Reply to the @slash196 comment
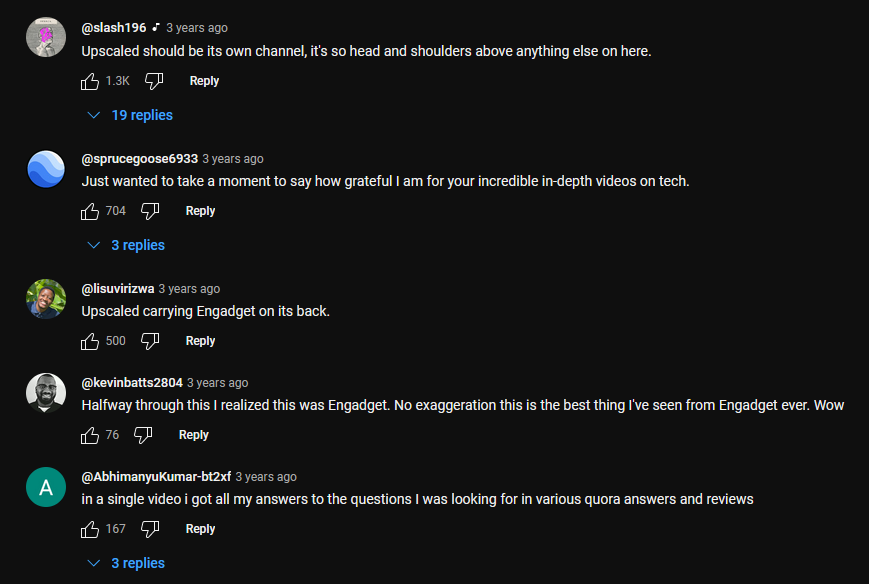This screenshot has height=584, width=869. pyautogui.click(x=204, y=81)
